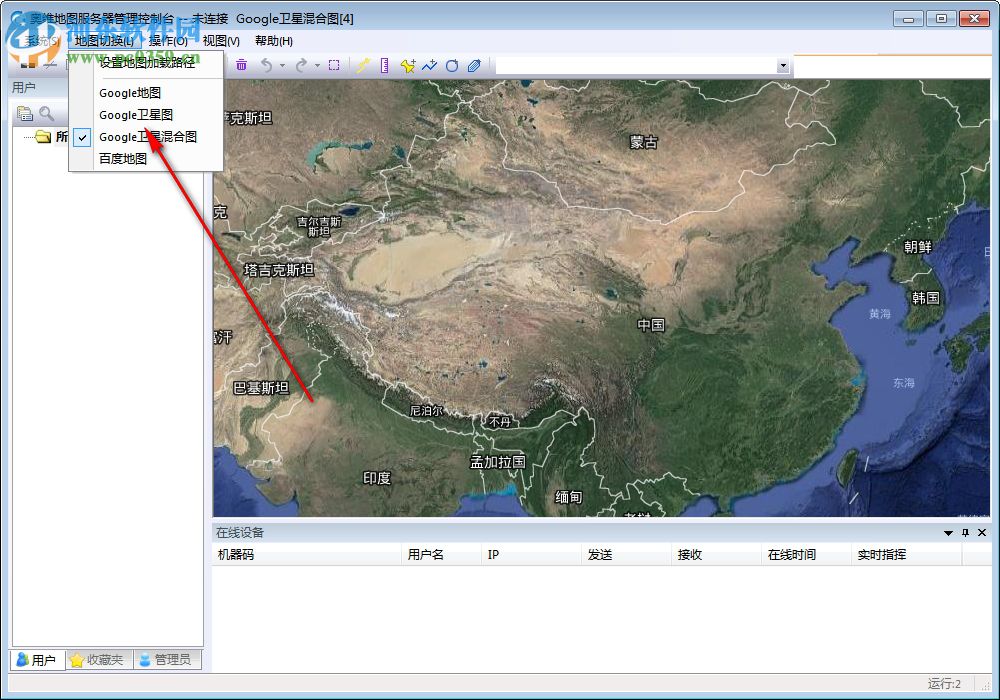
Task: Click the Undo arrow icon
Action: pos(268,65)
